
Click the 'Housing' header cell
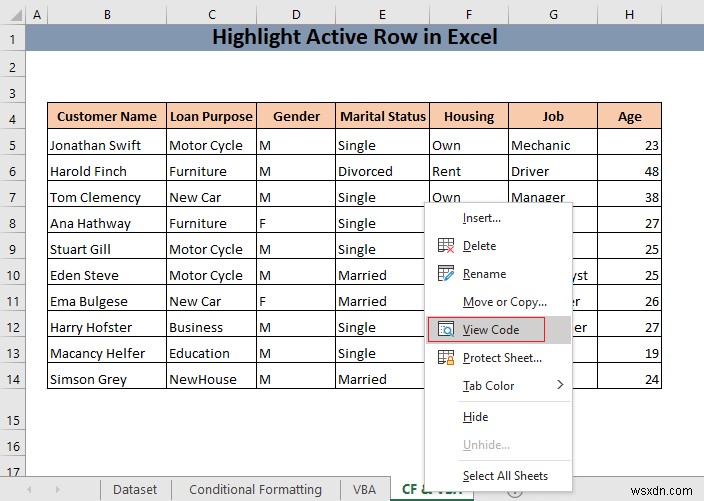(469, 116)
